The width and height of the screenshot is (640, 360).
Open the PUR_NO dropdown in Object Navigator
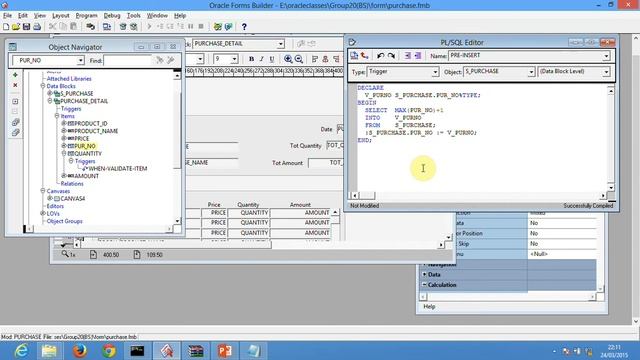[x=80, y=60]
